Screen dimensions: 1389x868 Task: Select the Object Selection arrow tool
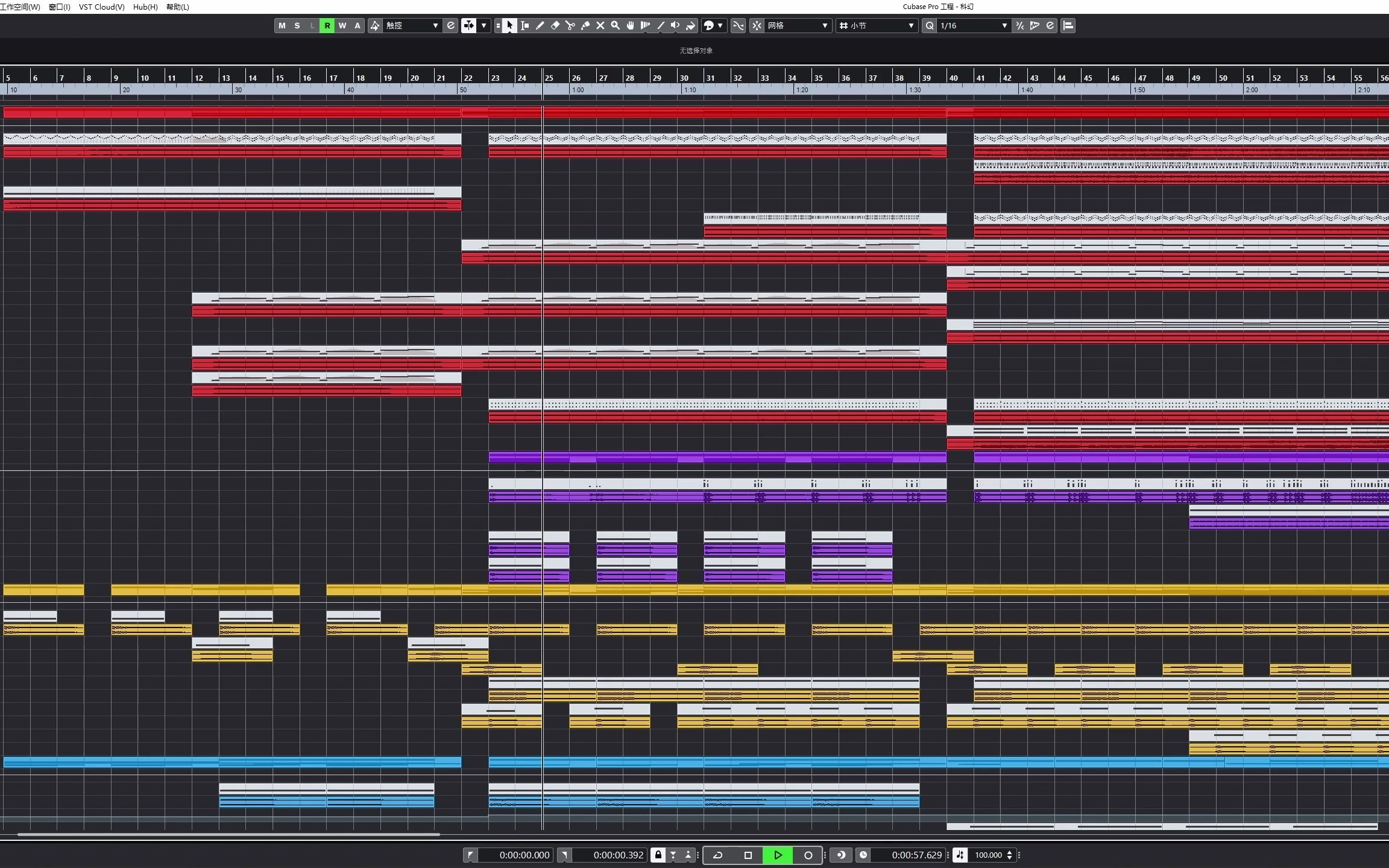point(510,25)
